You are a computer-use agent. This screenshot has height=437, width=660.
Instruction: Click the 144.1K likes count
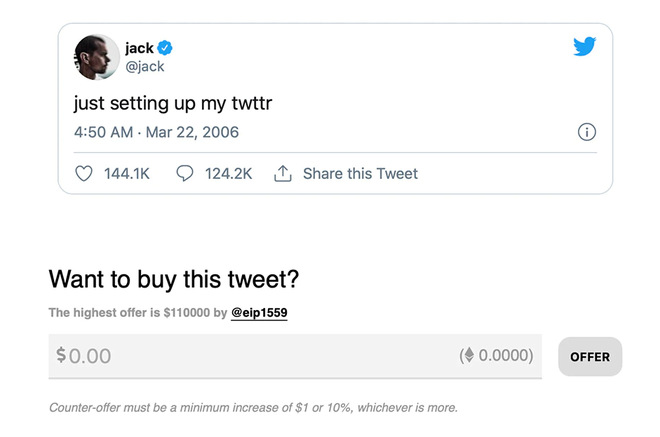coord(127,174)
